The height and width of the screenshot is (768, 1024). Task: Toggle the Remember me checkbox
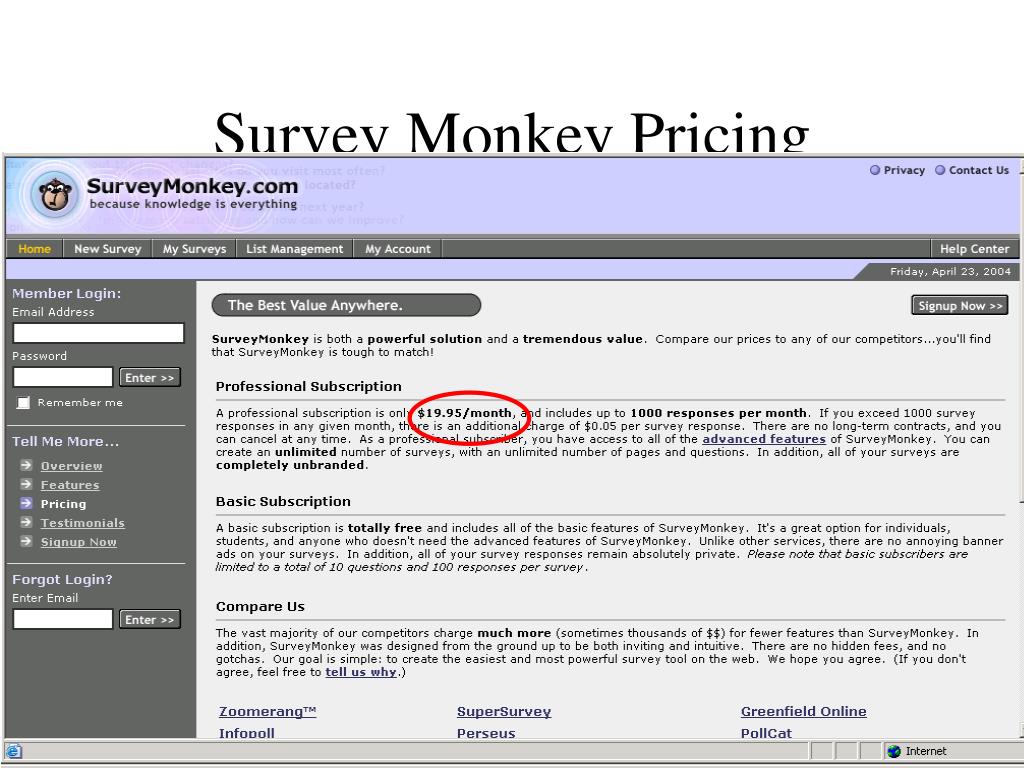click(x=24, y=402)
